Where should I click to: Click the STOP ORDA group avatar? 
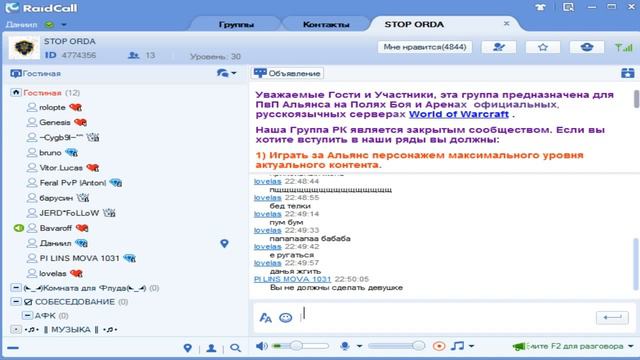[24, 48]
